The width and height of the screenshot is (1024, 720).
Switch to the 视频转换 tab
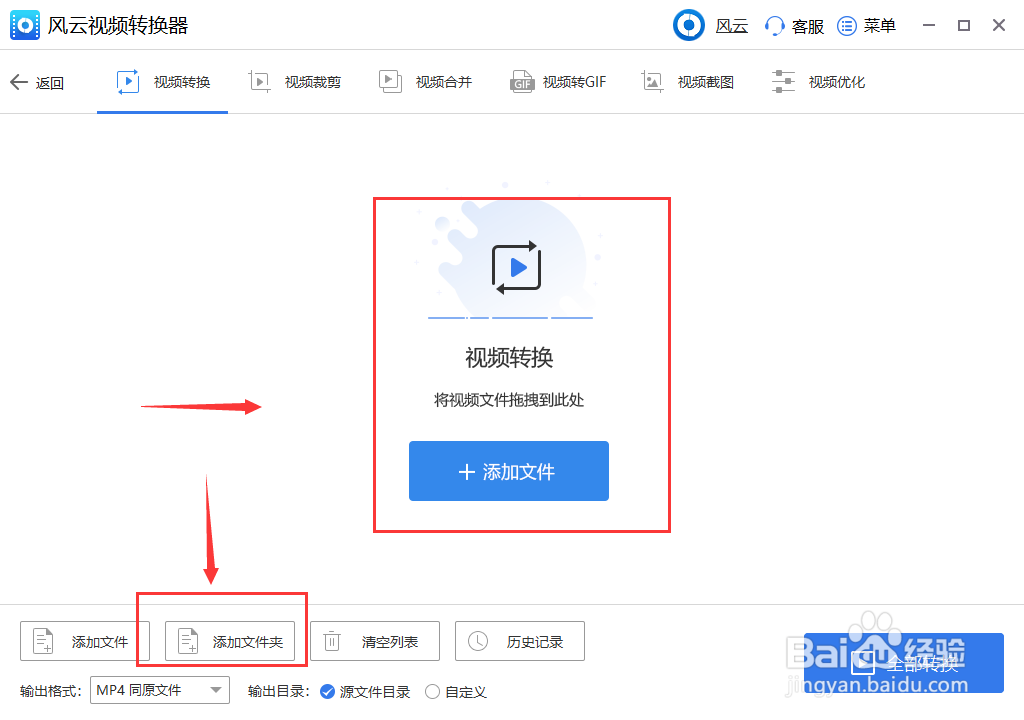(163, 82)
